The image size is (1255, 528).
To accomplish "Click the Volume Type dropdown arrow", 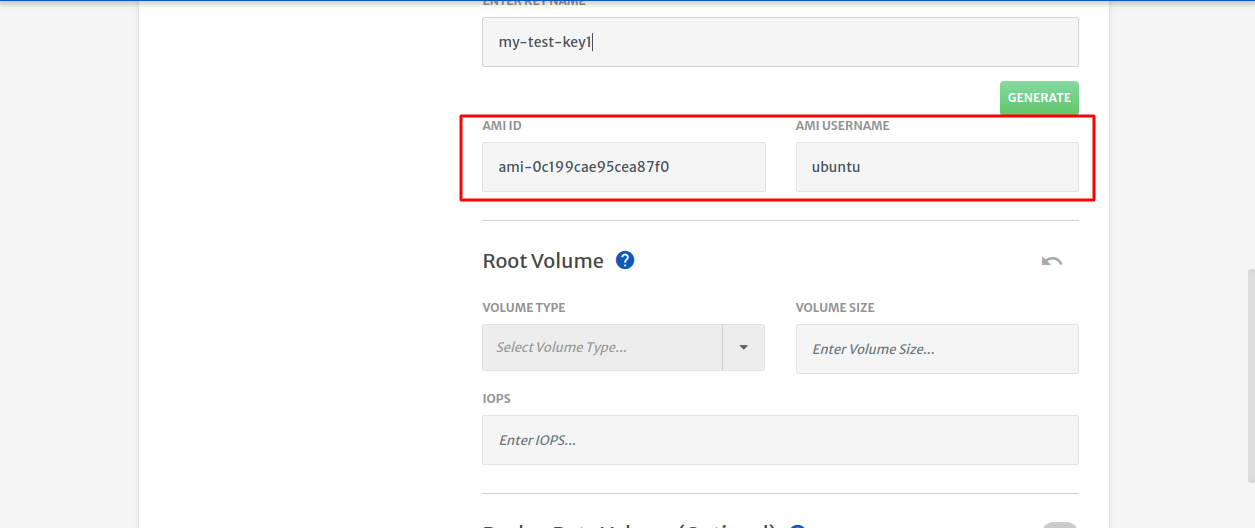I will click(743, 347).
